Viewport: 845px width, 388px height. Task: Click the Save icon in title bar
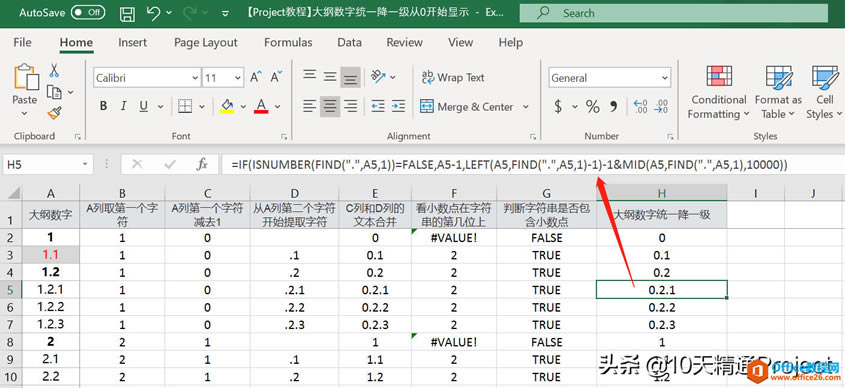(127, 13)
